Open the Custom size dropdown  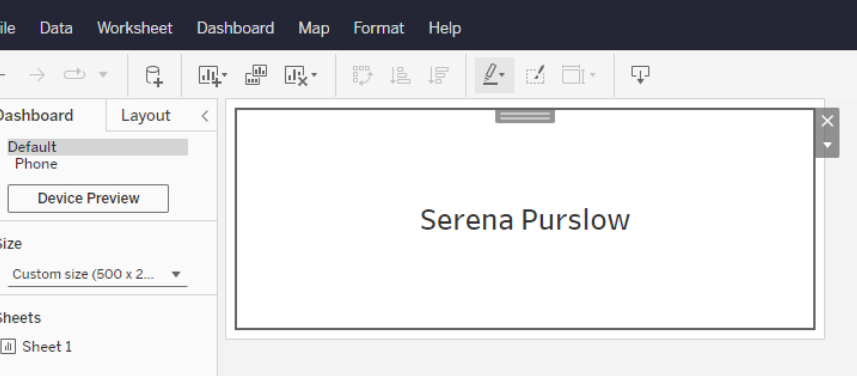[x=97, y=274]
